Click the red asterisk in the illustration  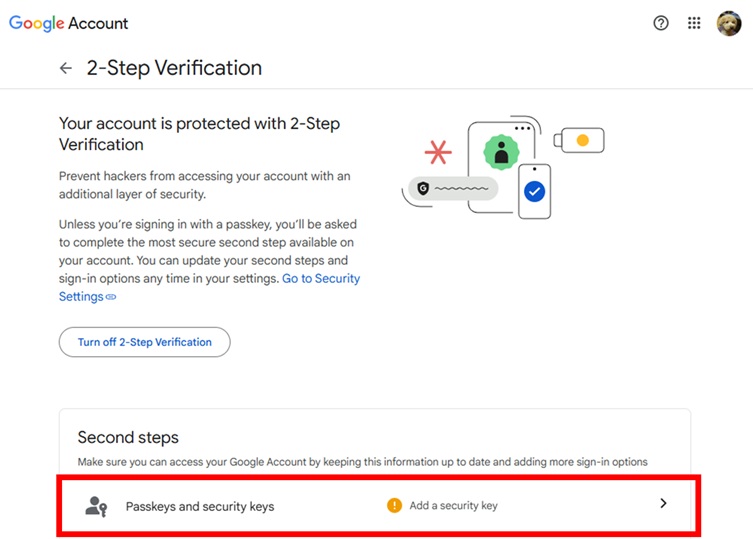click(436, 152)
